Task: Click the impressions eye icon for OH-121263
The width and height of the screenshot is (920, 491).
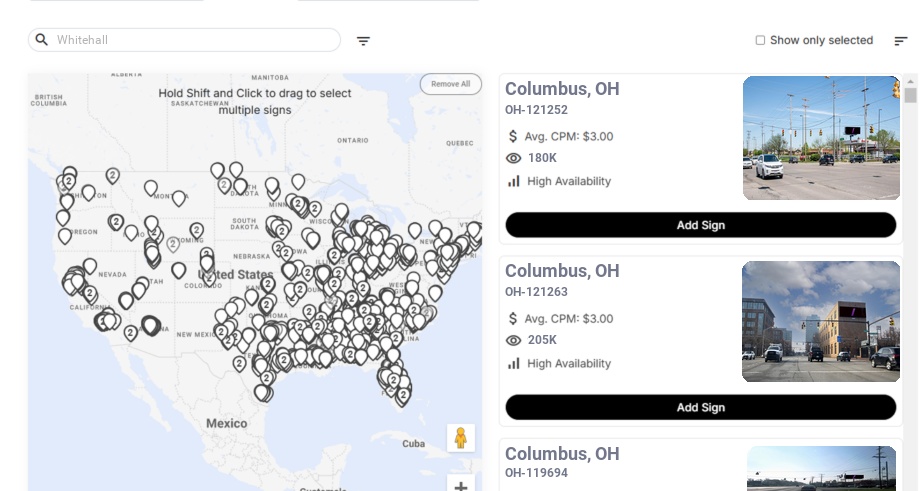Action: coord(514,340)
